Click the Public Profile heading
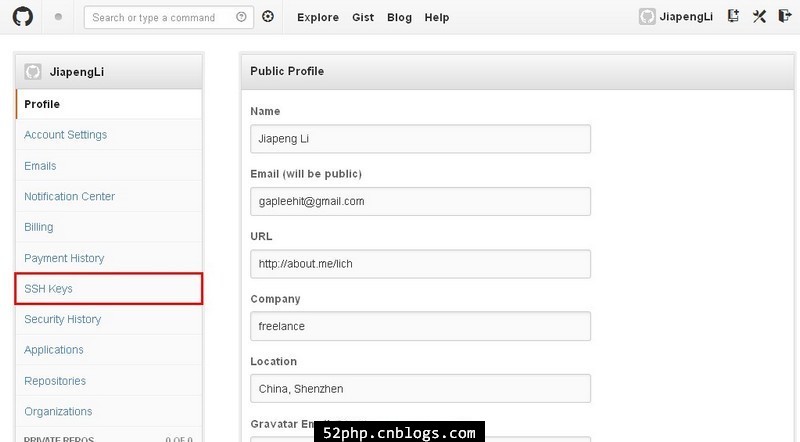 [x=287, y=71]
